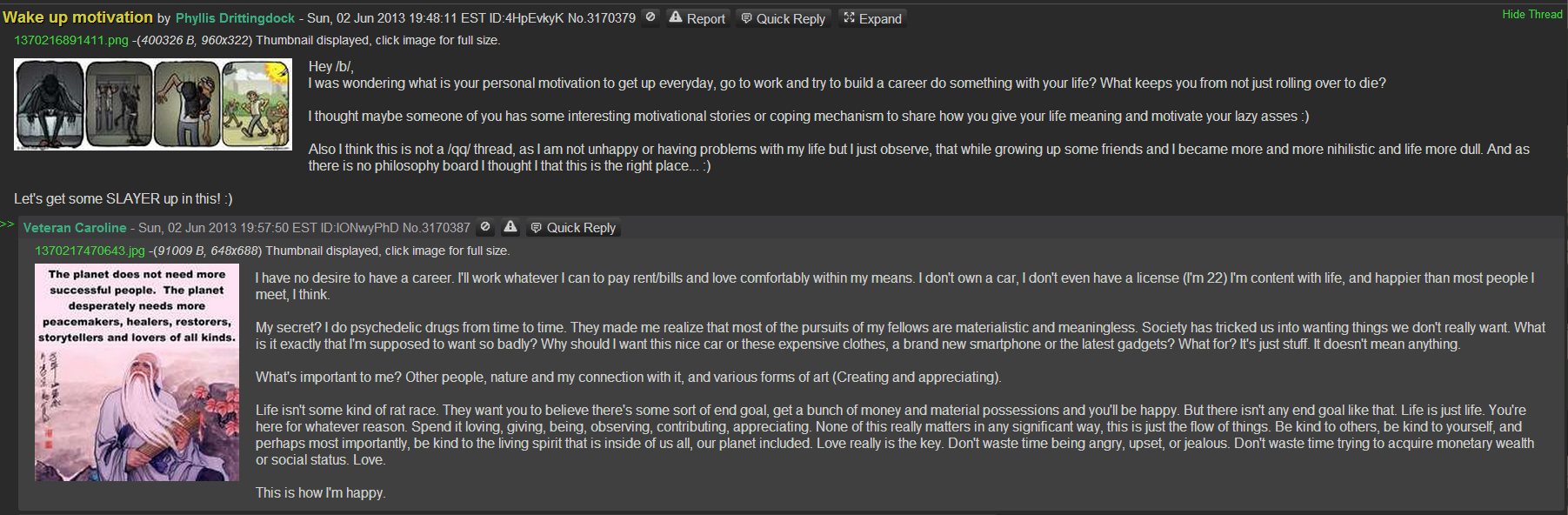1568x515 pixels.
Task: Hide the thread using Hide Thread
Action: point(1531,14)
